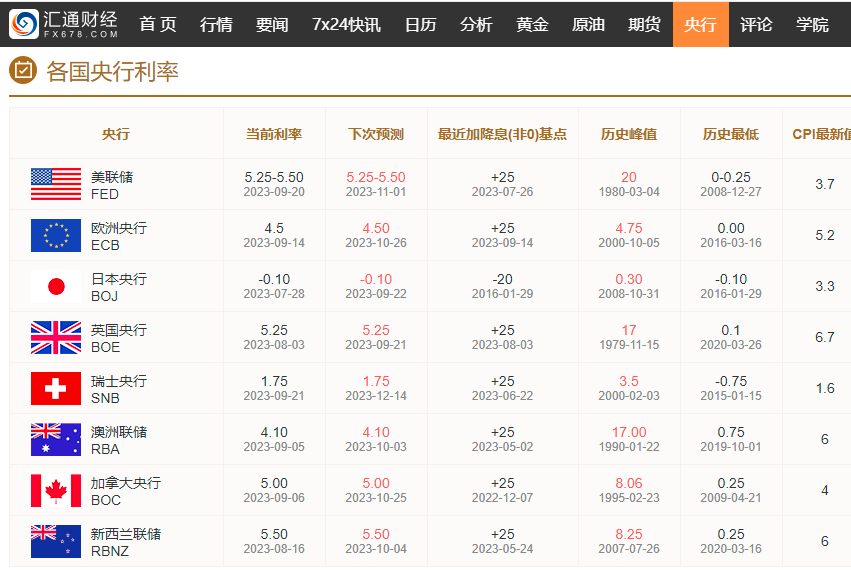Image resolution: width=851 pixels, height=582 pixels.
Task: Click the United States flag icon
Action: click(x=56, y=184)
